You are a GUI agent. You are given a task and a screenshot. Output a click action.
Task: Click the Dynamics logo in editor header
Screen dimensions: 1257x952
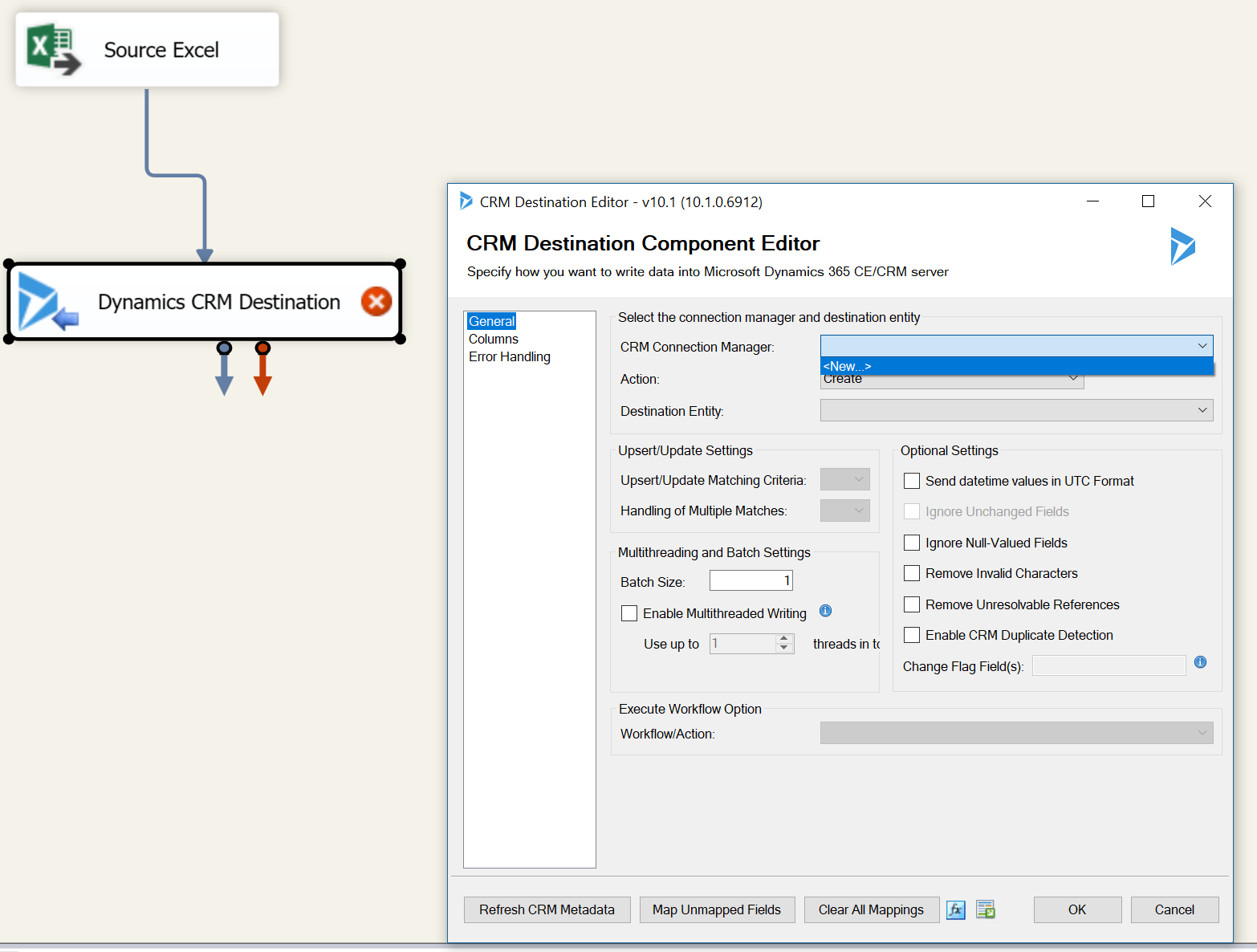[1182, 246]
